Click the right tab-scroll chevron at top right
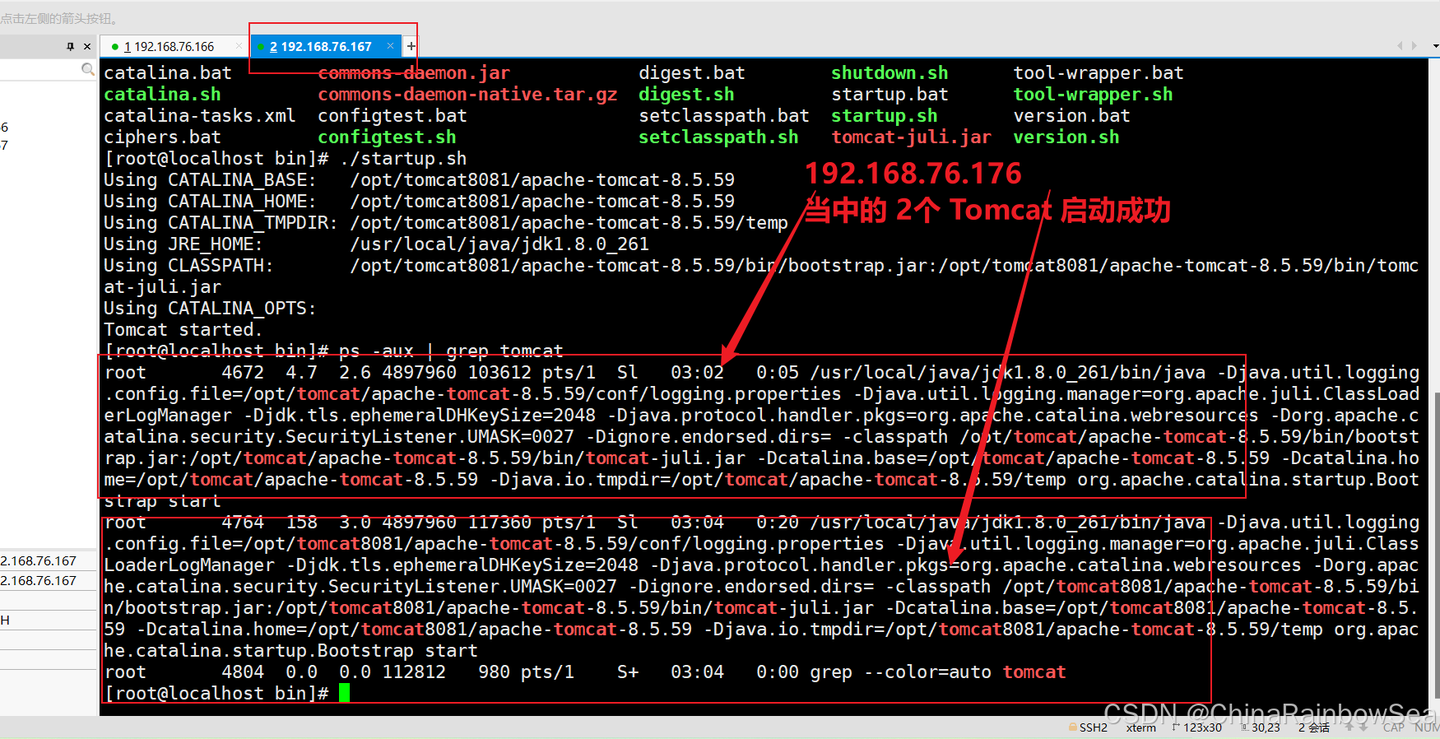Screen dimensions: 1440x739 coord(1414,46)
